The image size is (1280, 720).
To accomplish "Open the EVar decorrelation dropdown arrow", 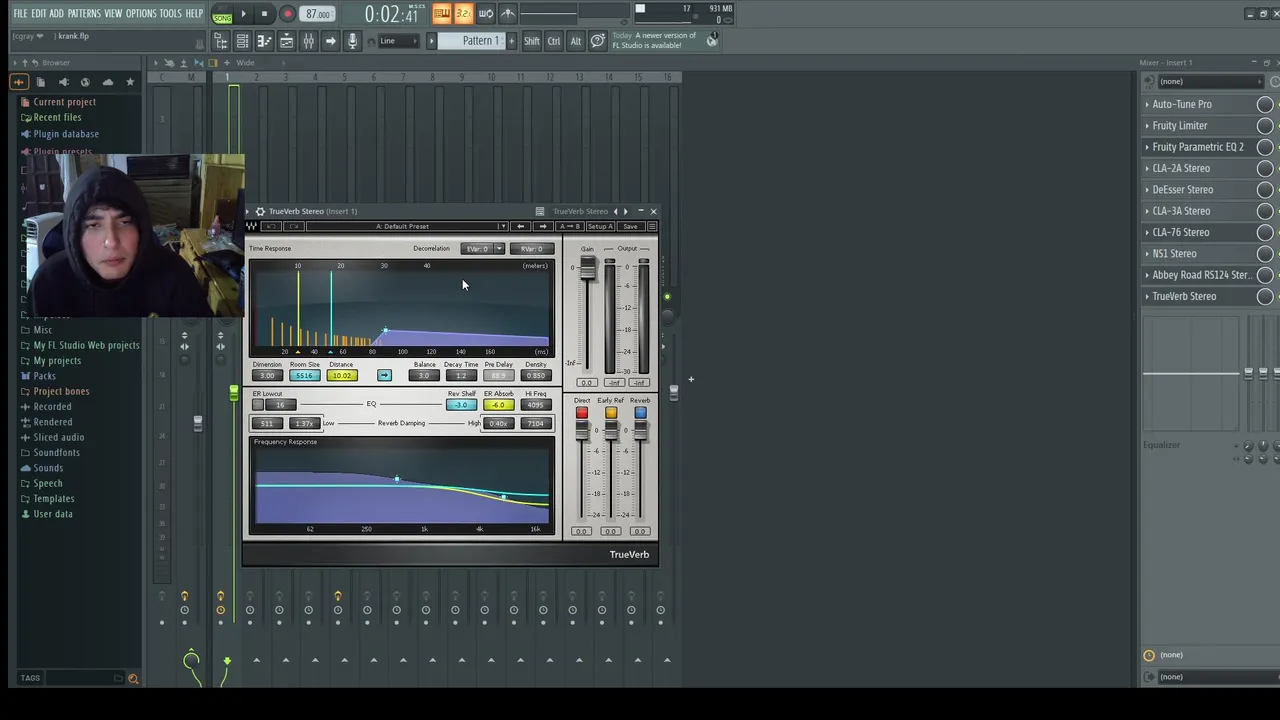I will tap(499, 249).
